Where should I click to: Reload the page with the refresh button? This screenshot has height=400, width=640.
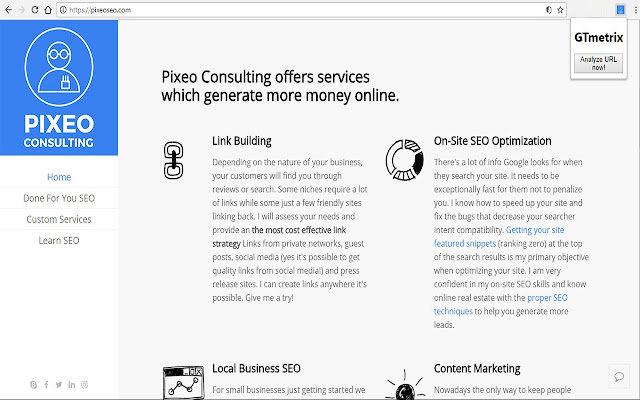(x=36, y=8)
